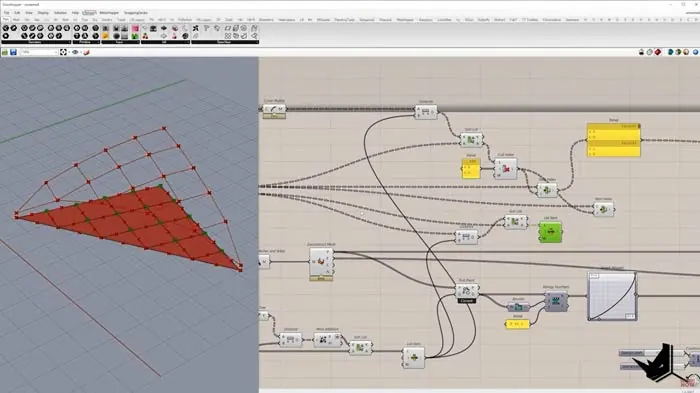Image resolution: width=700 pixels, height=393 pixels.
Task: Select the Sort List component below top Distance
Action: click(471, 140)
